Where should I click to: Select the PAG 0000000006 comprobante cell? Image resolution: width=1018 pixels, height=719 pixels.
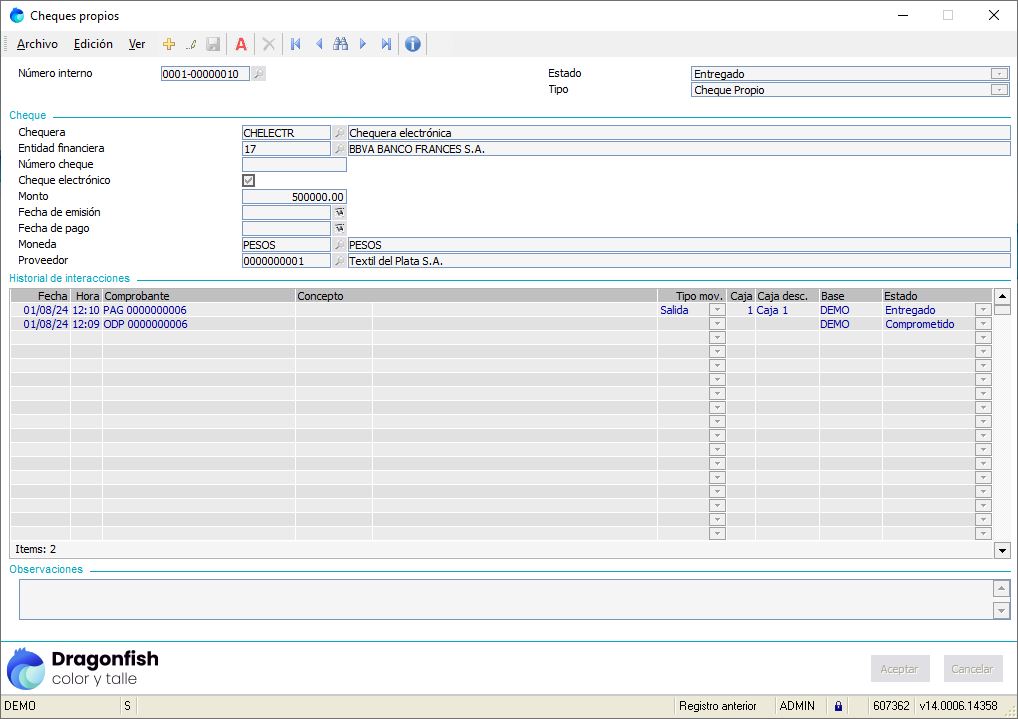(199, 310)
